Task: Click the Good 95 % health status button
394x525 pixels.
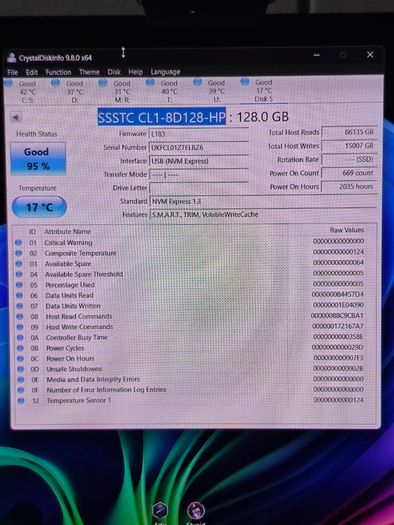Action: coord(38,159)
